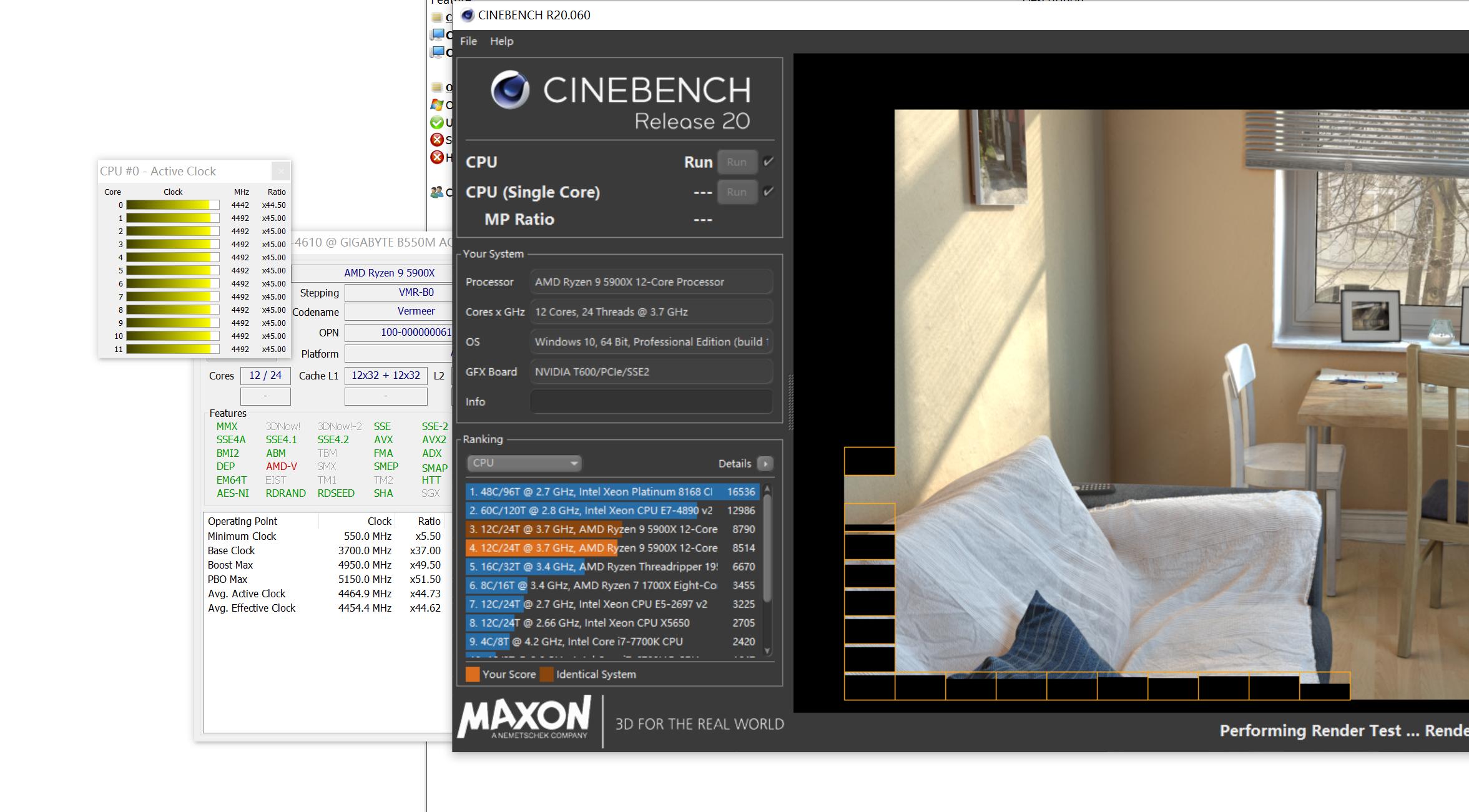Viewport: 1469px width, 812px height.
Task: Click ranking list scroll-down arrow
Action: (767, 650)
